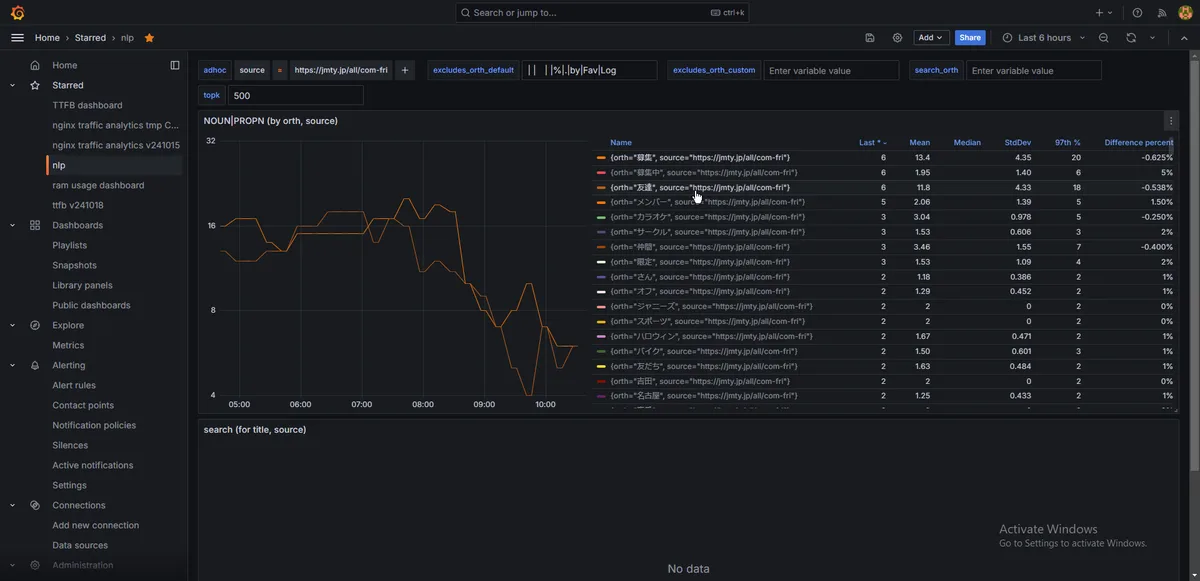Go to Alert rules in sidebar

74,385
